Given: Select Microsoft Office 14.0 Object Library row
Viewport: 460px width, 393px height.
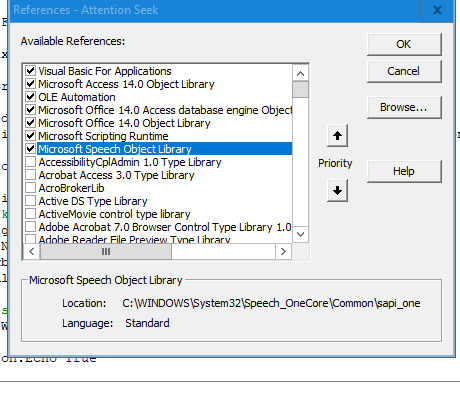Looking at the screenshot, I should coord(124,123).
